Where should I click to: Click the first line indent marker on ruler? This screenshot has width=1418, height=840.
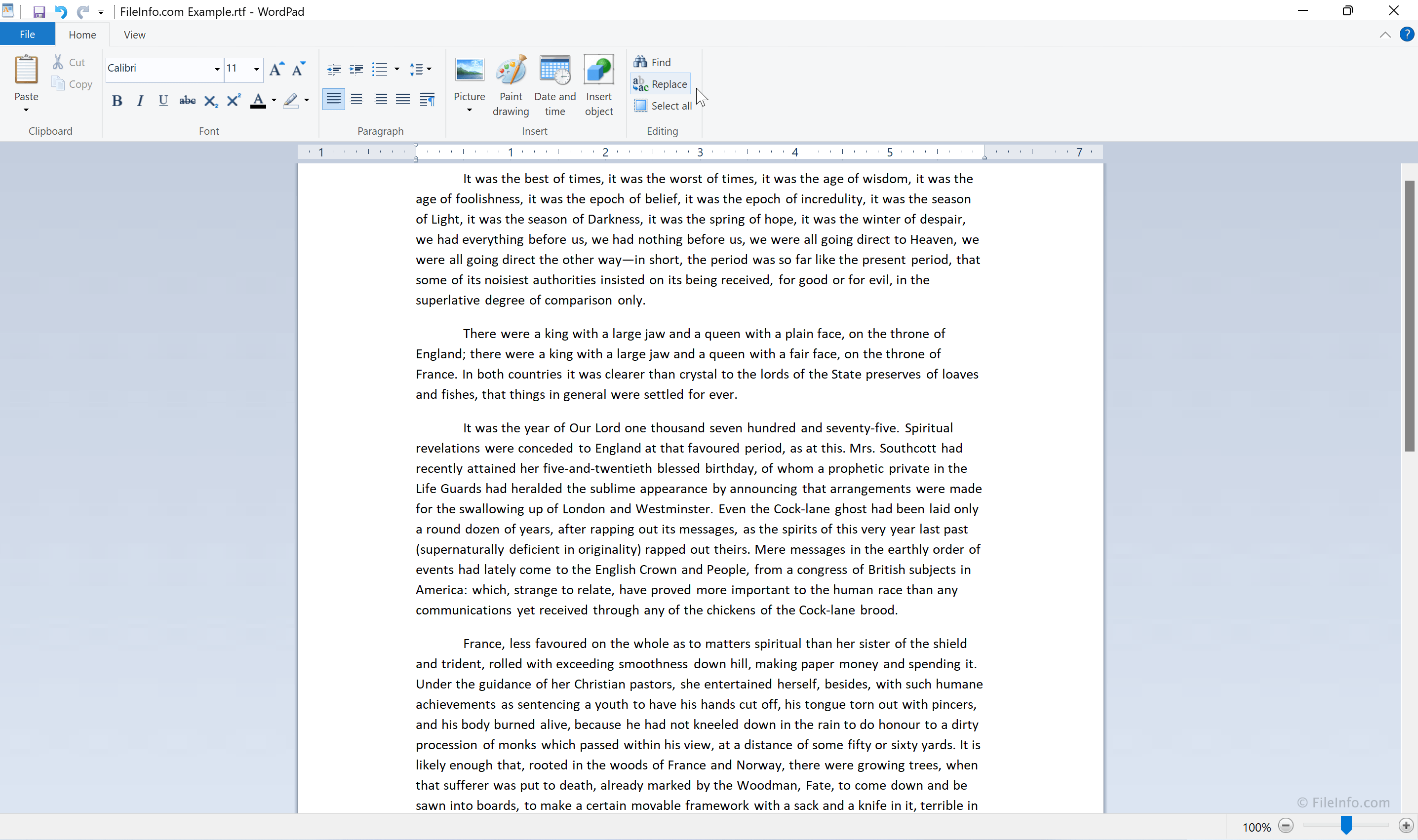click(416, 147)
